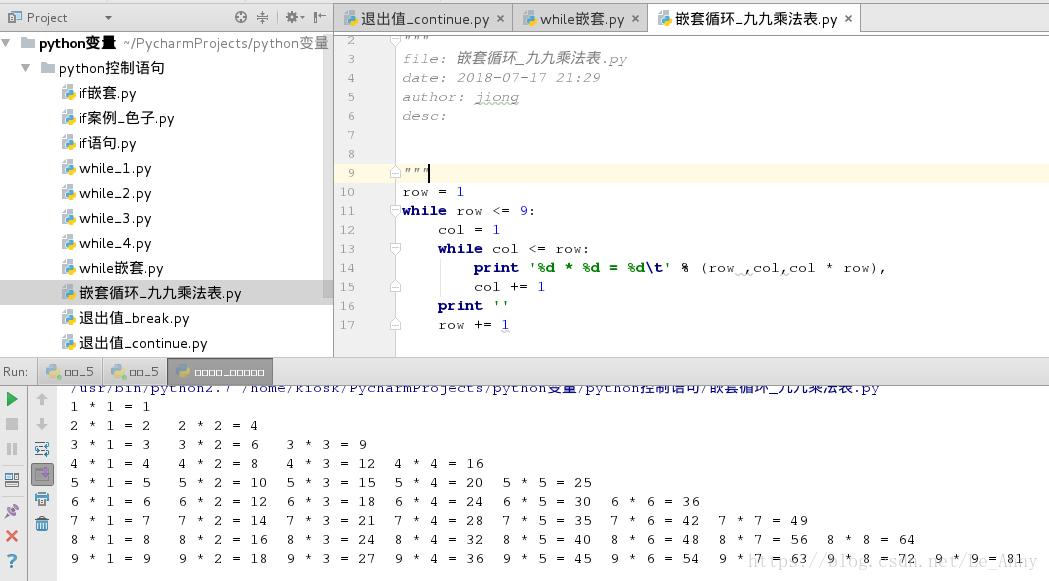1049x581 pixels.
Task: Clear all console output with trash icon
Action: pyautogui.click(x=41, y=524)
